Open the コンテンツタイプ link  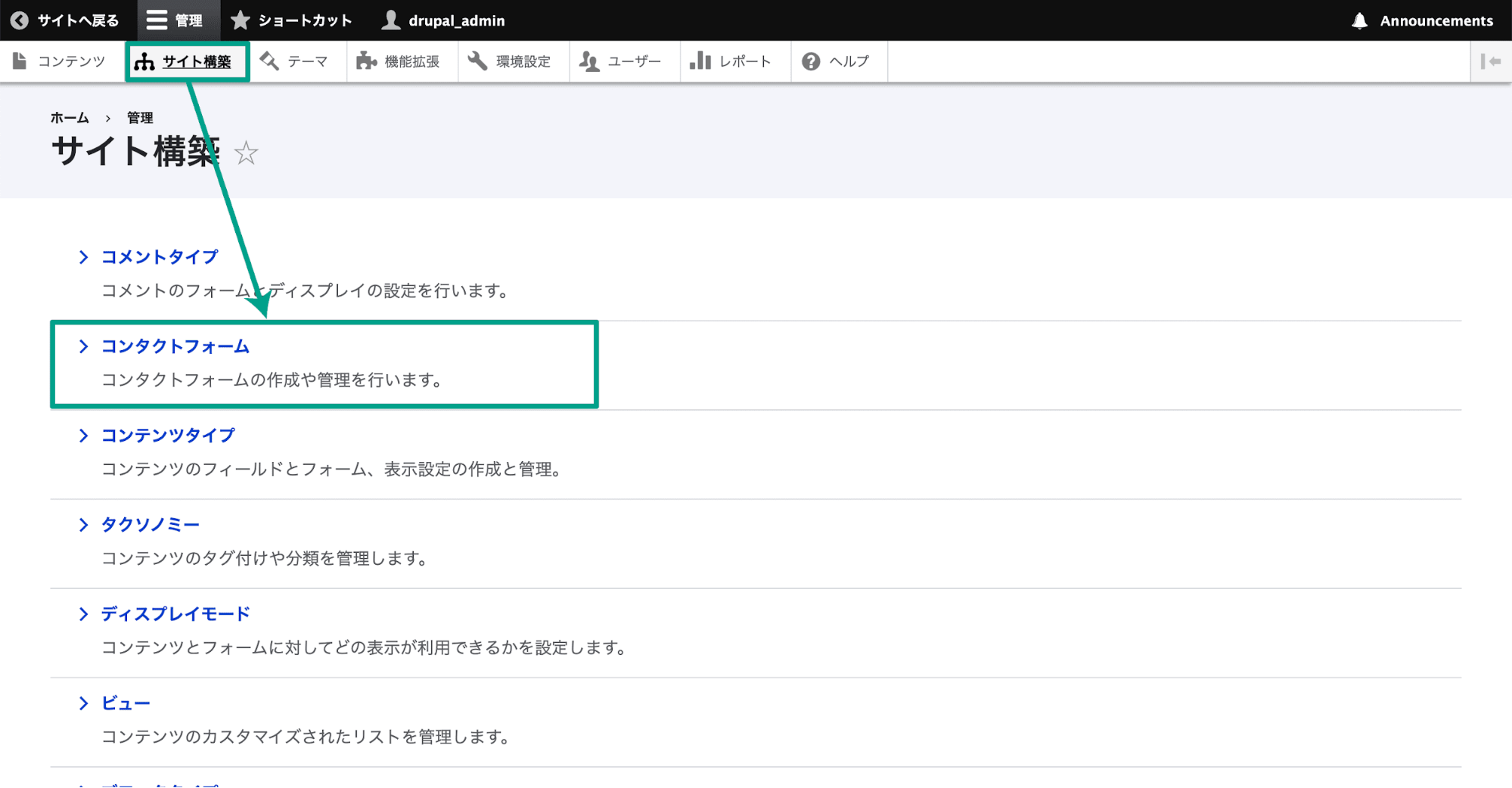pos(168,436)
